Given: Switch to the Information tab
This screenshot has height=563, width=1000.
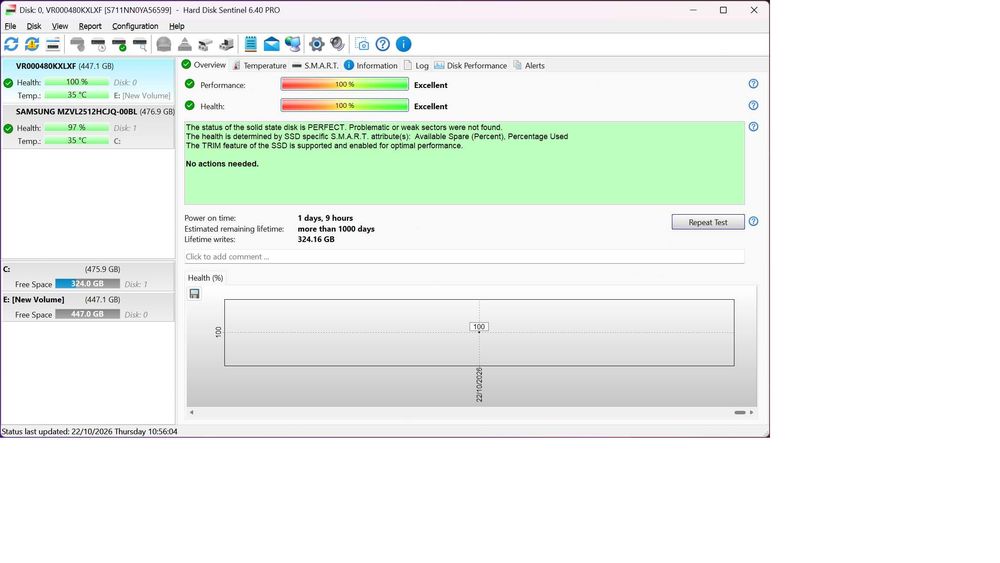Looking at the screenshot, I should (371, 66).
